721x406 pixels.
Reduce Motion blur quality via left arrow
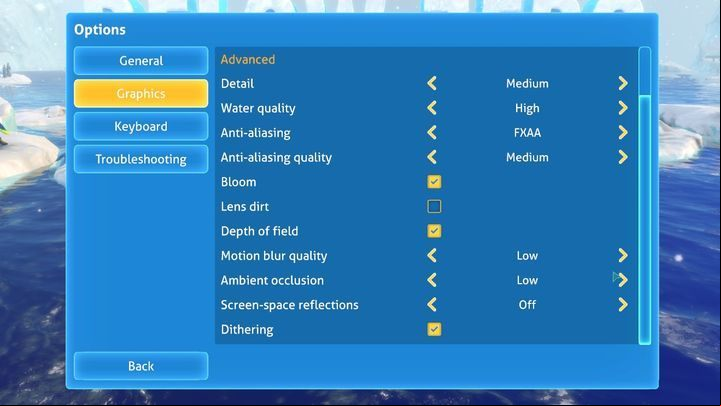[x=432, y=256]
